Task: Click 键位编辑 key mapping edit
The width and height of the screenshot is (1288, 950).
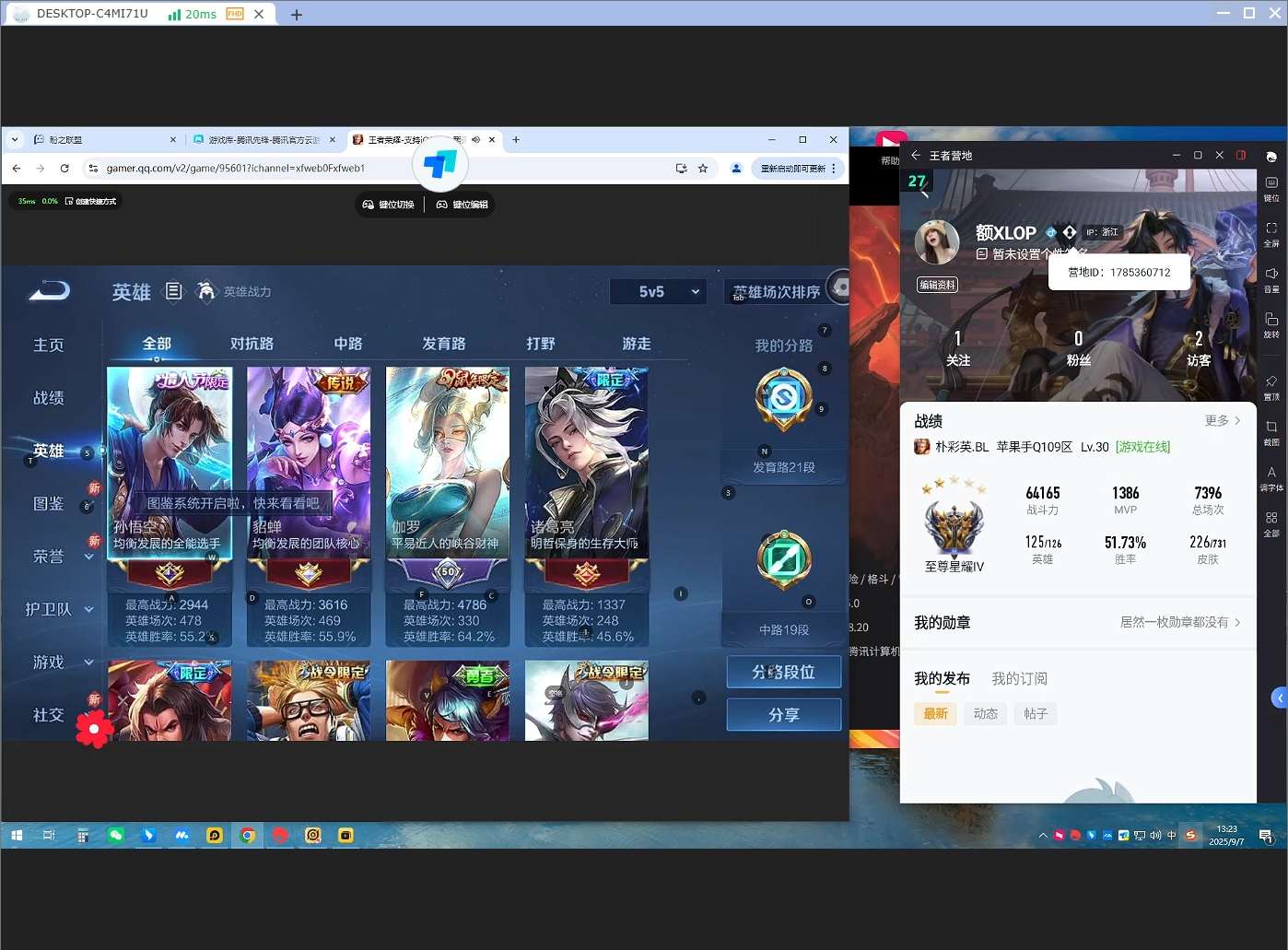Action: [x=463, y=205]
